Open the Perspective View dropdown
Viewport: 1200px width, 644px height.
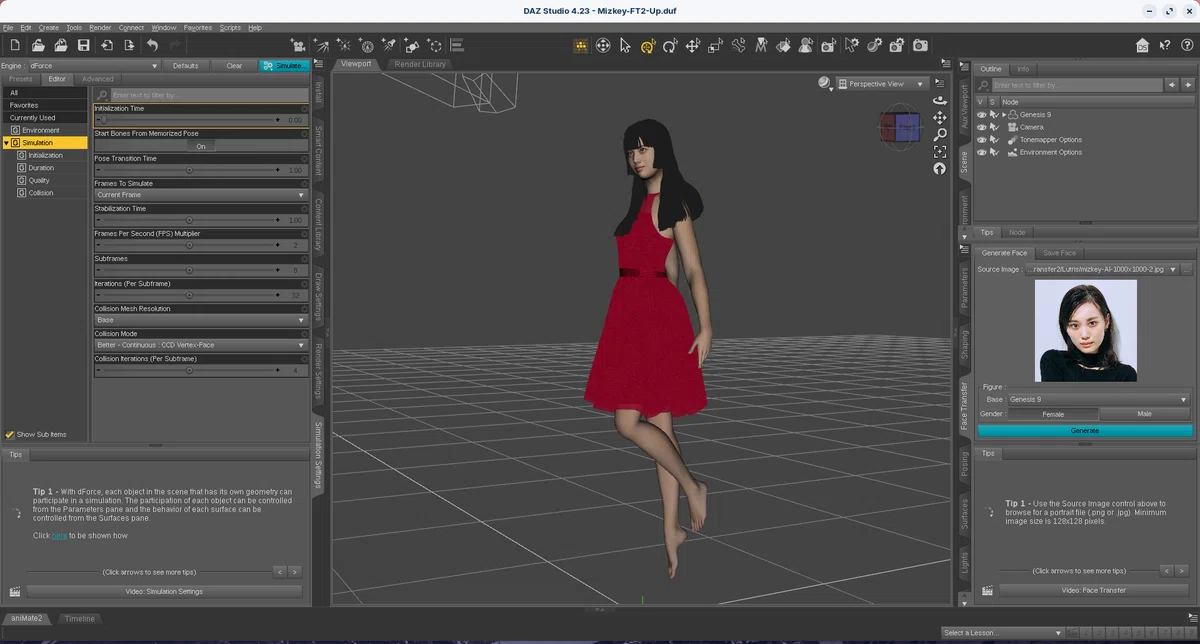880,84
